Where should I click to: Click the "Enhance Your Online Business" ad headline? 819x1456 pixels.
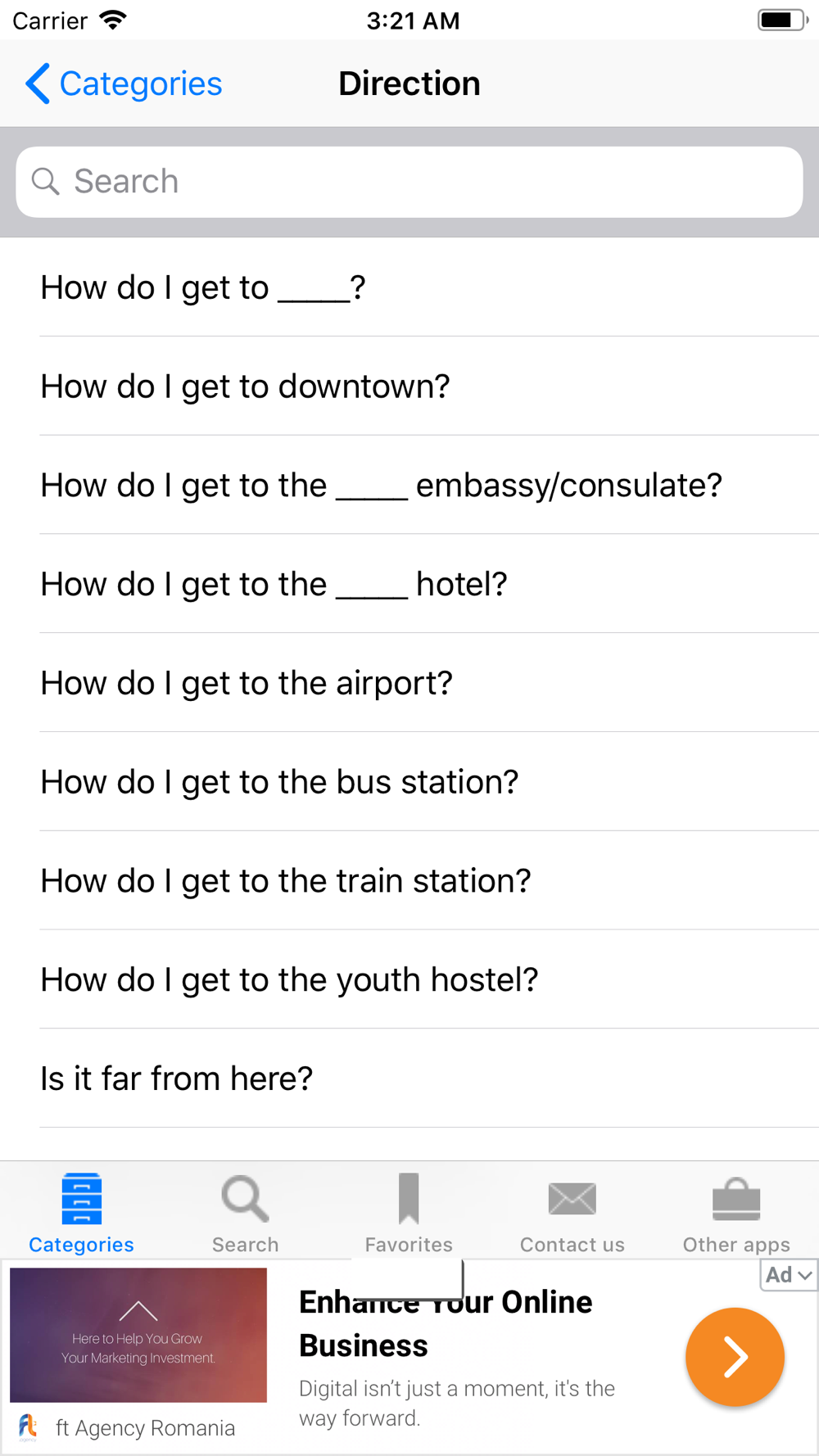[x=446, y=1323]
